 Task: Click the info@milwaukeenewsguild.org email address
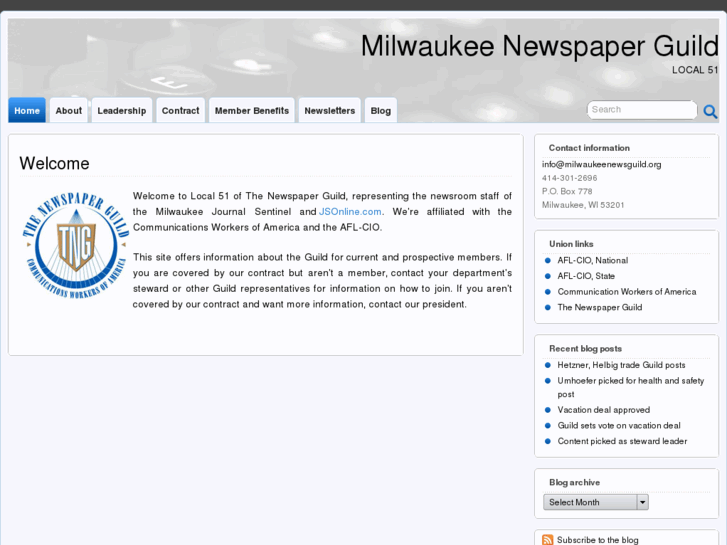pyautogui.click(x=601, y=164)
